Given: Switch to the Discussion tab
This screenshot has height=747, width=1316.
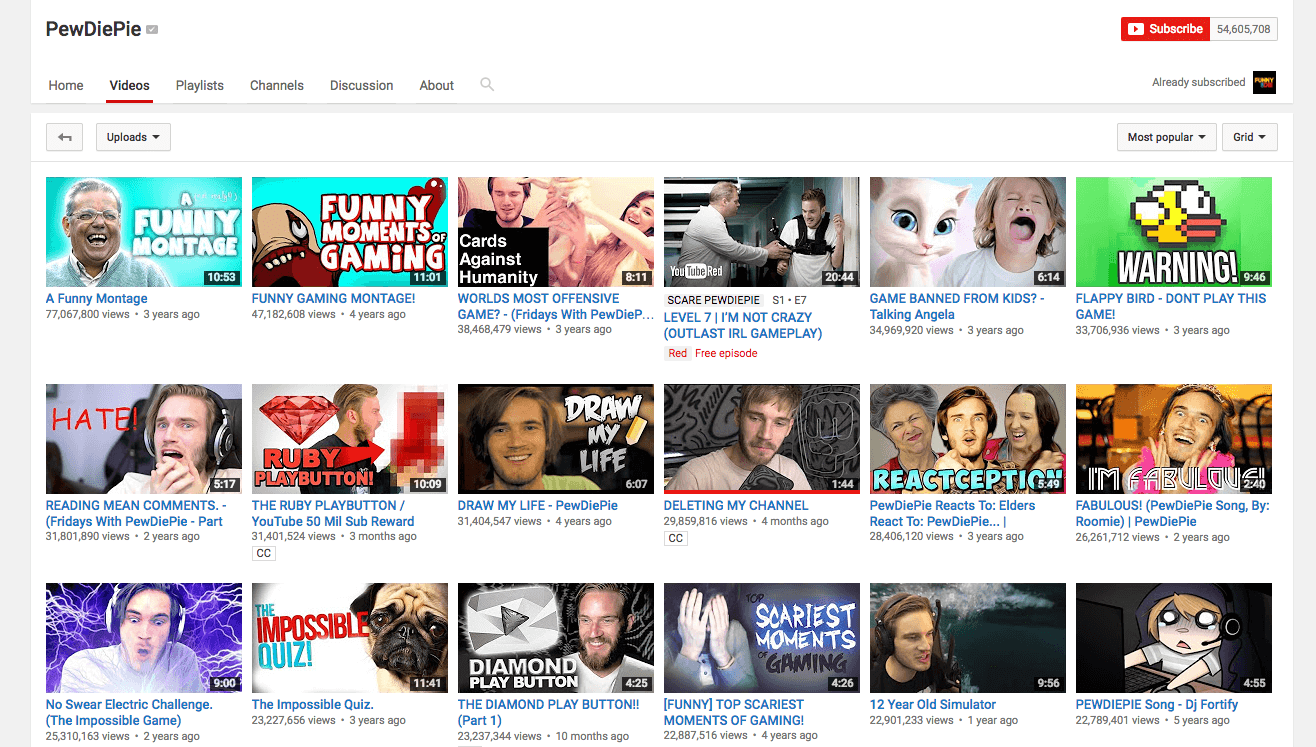Looking at the screenshot, I should tap(362, 85).
